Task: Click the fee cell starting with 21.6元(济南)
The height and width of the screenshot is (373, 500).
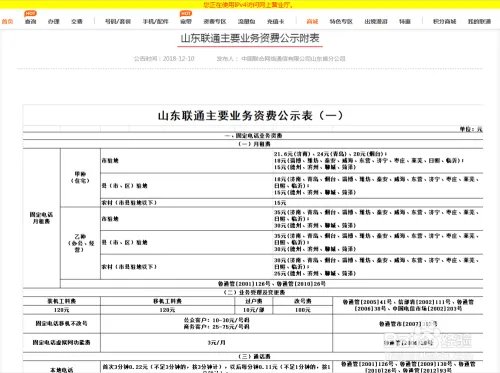Action: pyautogui.click(x=378, y=161)
